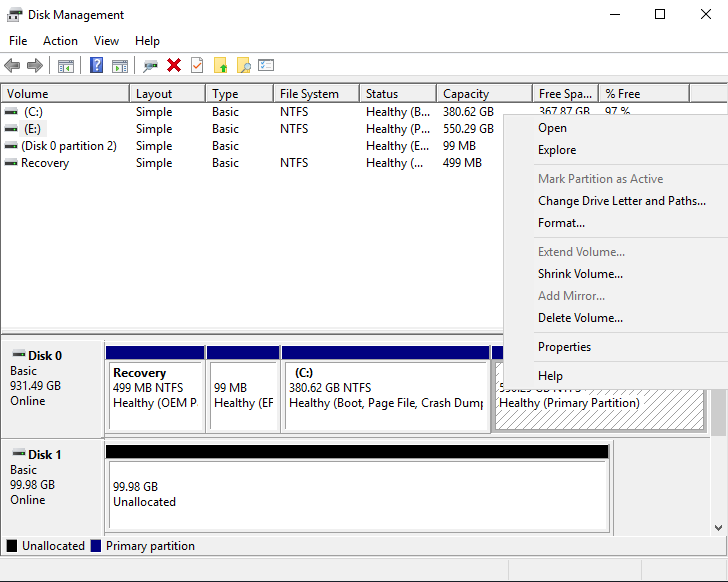Click the (C:) volume drive icon

click(11, 112)
